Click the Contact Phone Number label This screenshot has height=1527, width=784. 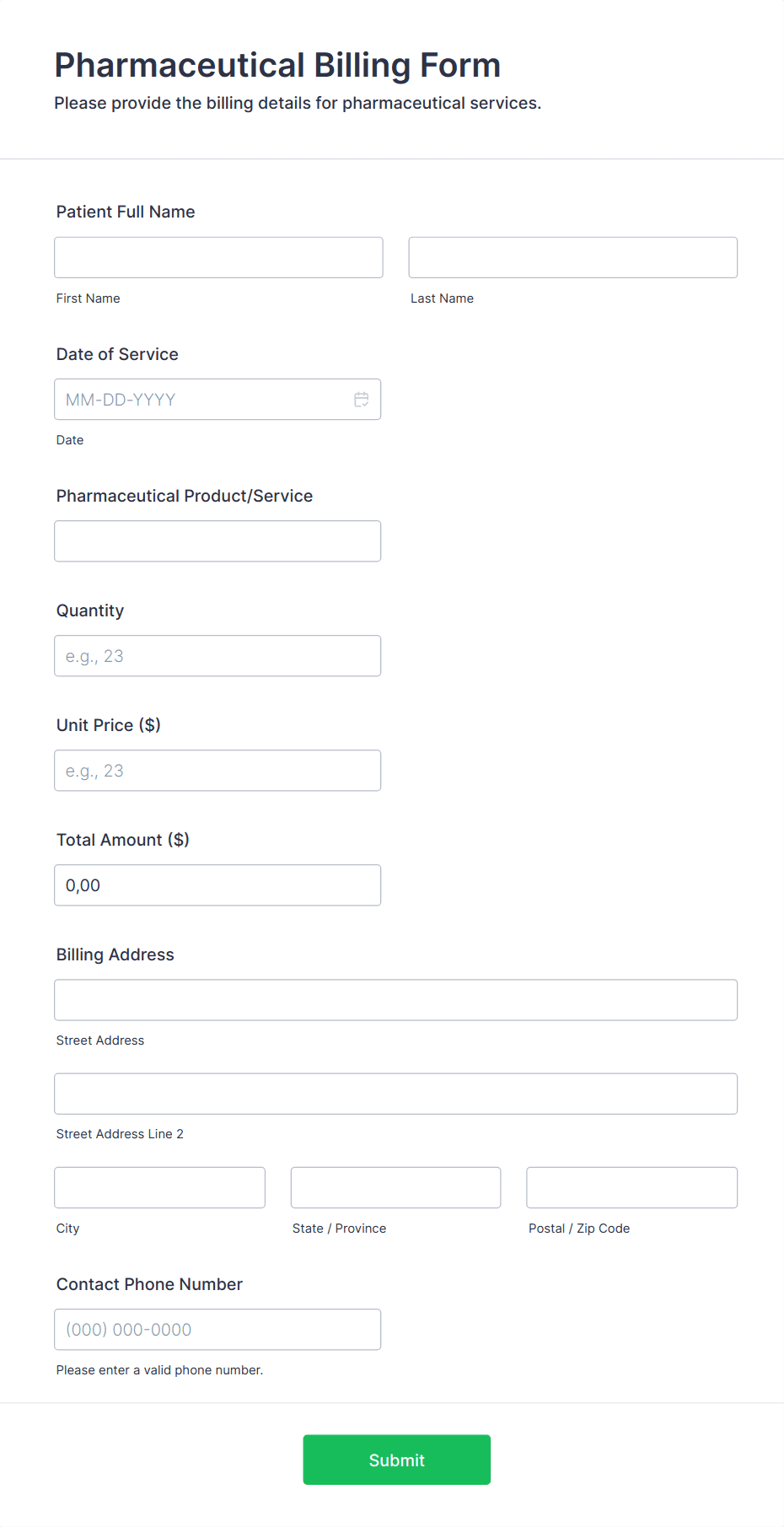[x=149, y=1284]
